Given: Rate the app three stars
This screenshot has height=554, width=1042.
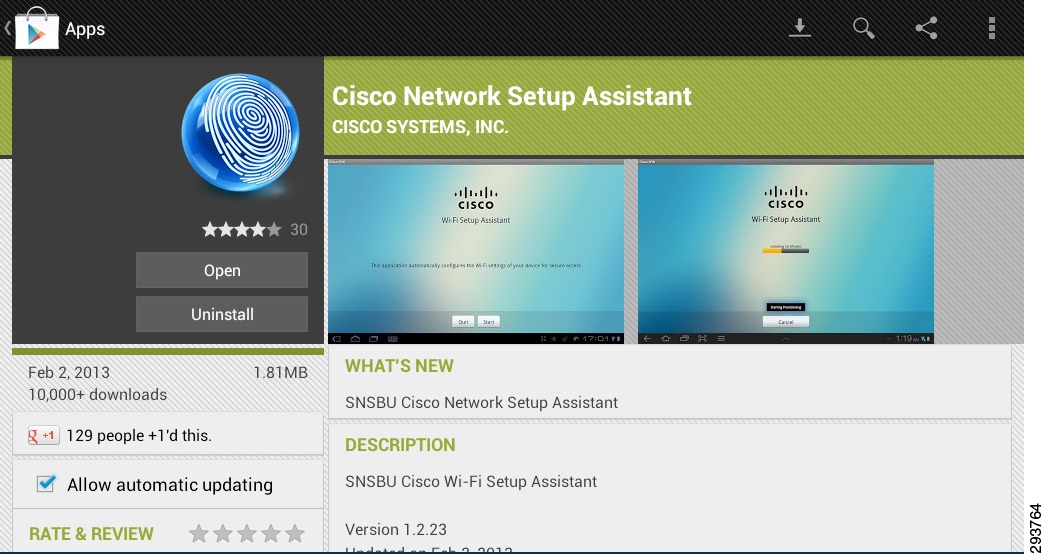Looking at the screenshot, I should tap(247, 533).
